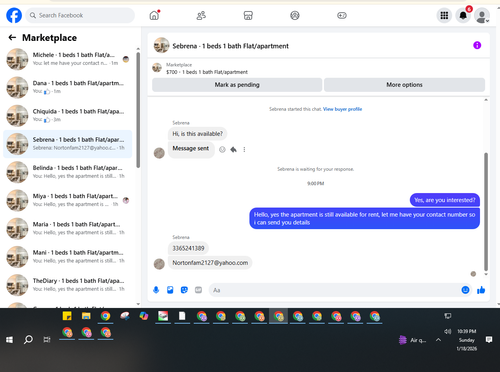The height and width of the screenshot is (372, 500).
Task: Attach a photo with the image icon
Action: [x=170, y=290]
